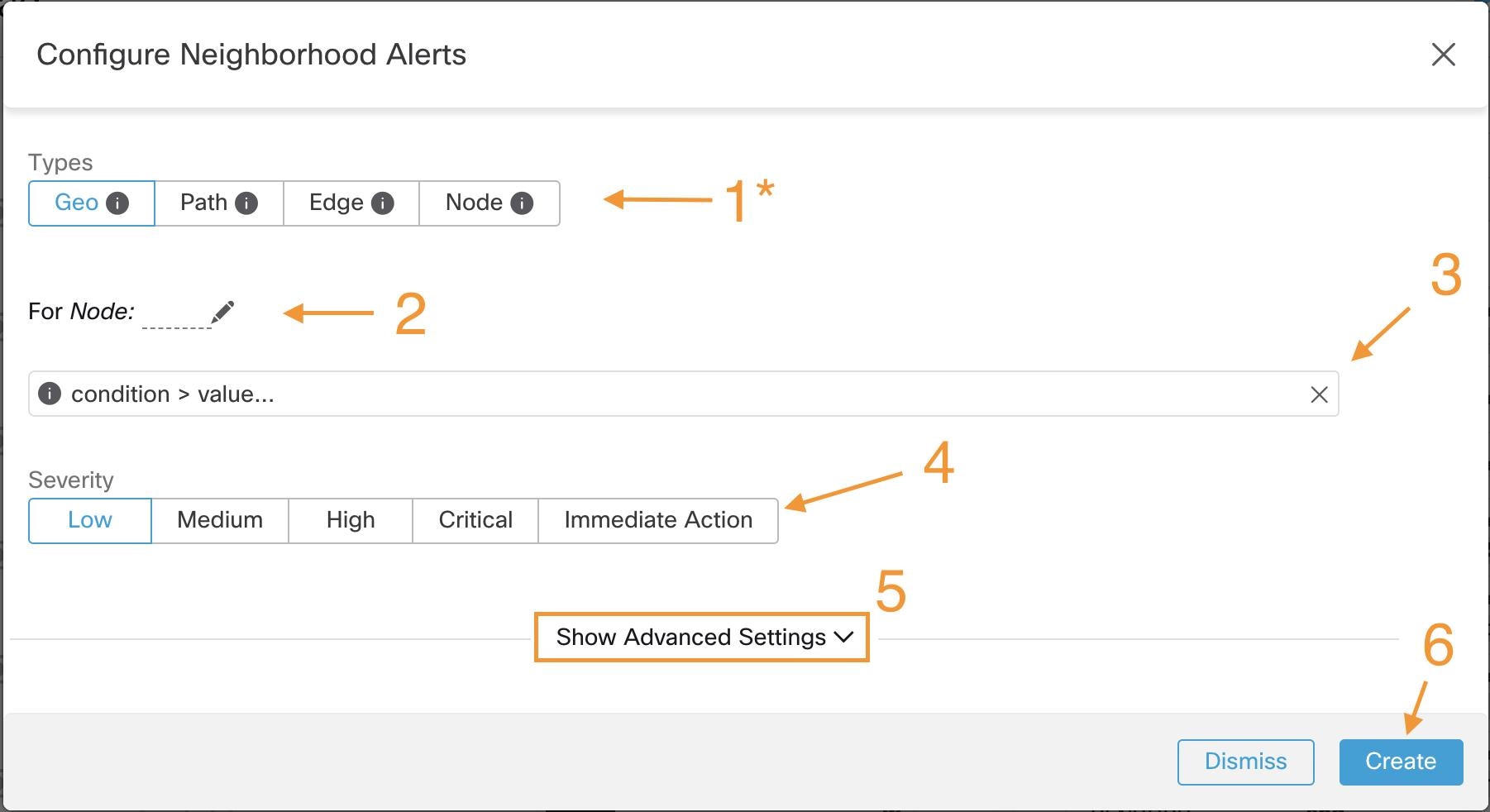This screenshot has width=1490, height=812.
Task: Click the info icon beside Edge
Action: pos(383,203)
